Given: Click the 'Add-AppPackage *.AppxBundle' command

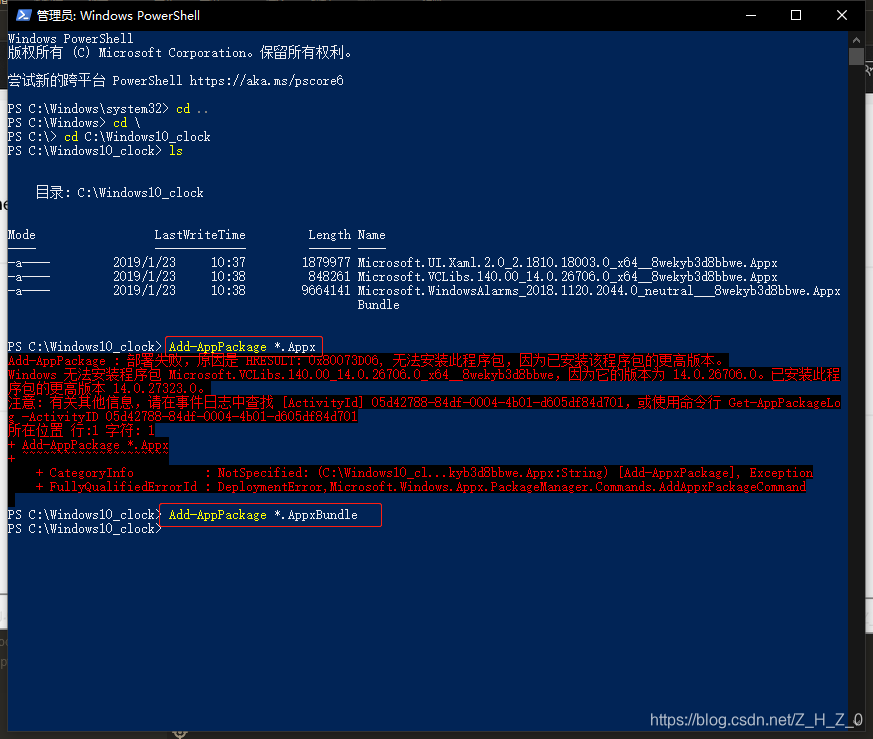Looking at the screenshot, I should [x=263, y=515].
